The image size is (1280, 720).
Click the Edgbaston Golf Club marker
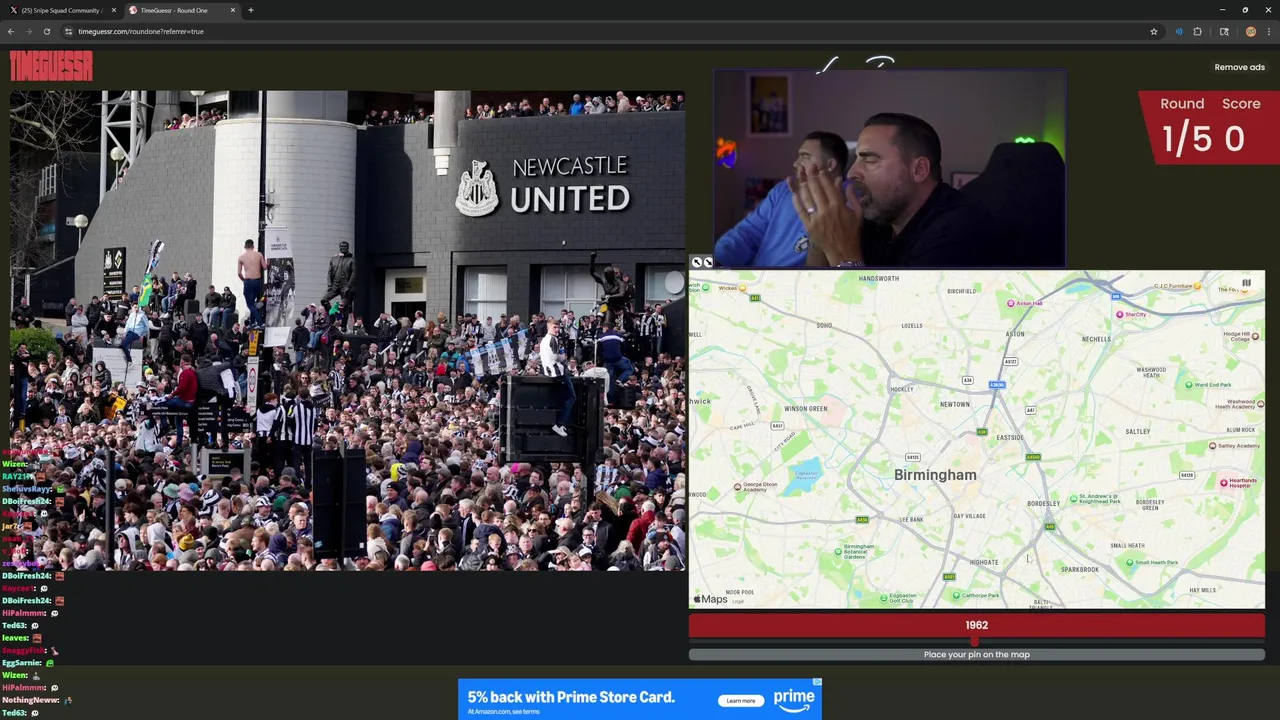pos(884,598)
